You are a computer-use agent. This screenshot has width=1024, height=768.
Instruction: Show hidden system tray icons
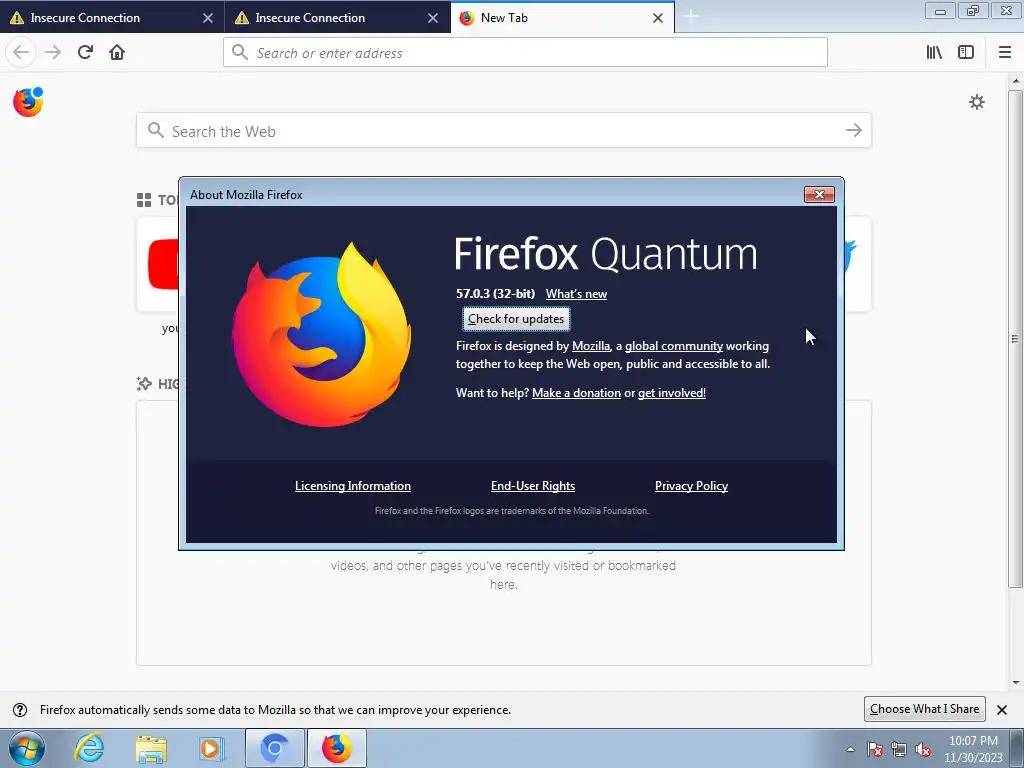pyautogui.click(x=850, y=749)
